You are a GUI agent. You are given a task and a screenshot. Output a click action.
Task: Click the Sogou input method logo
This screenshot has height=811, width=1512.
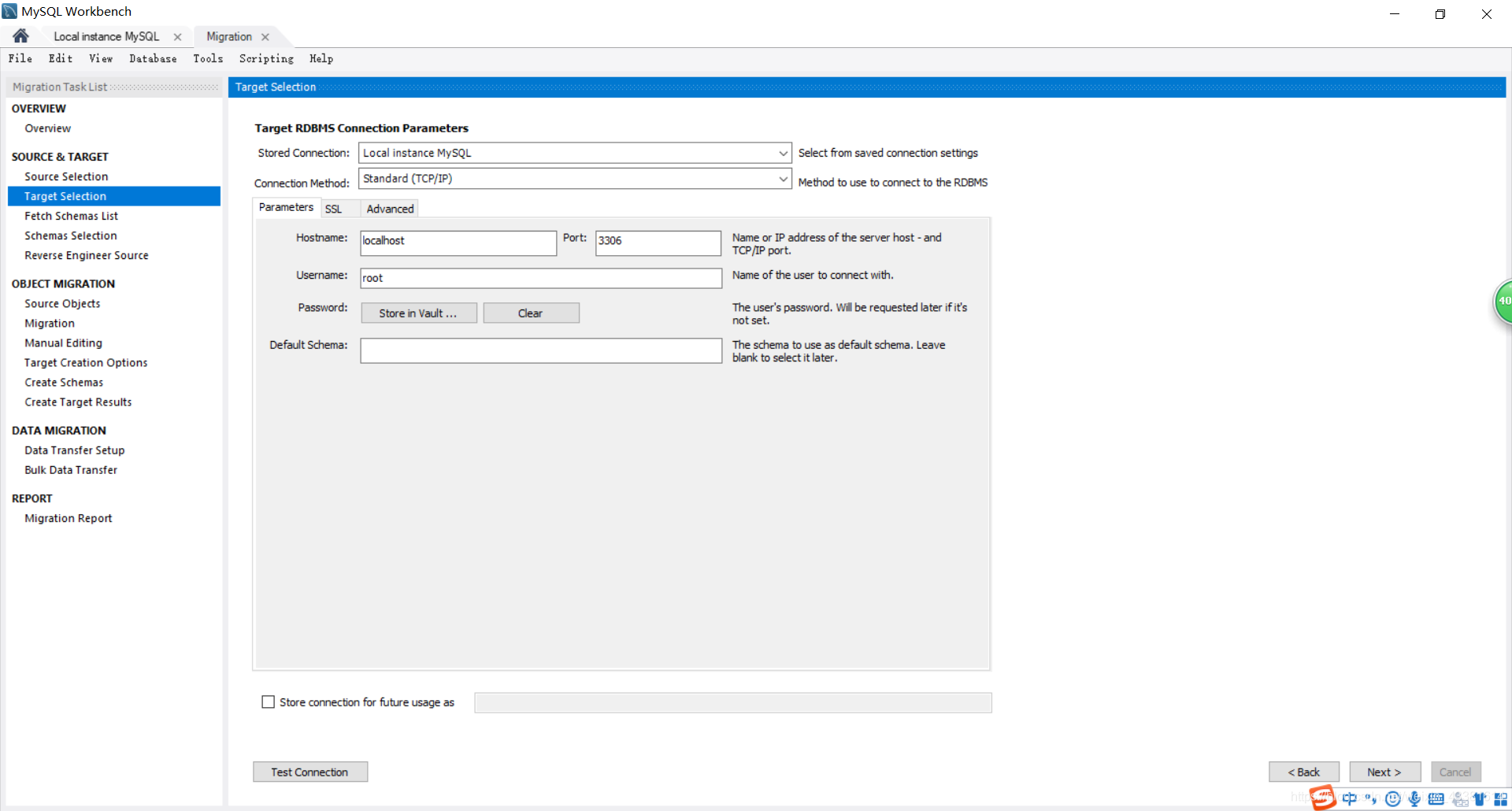point(1323,798)
